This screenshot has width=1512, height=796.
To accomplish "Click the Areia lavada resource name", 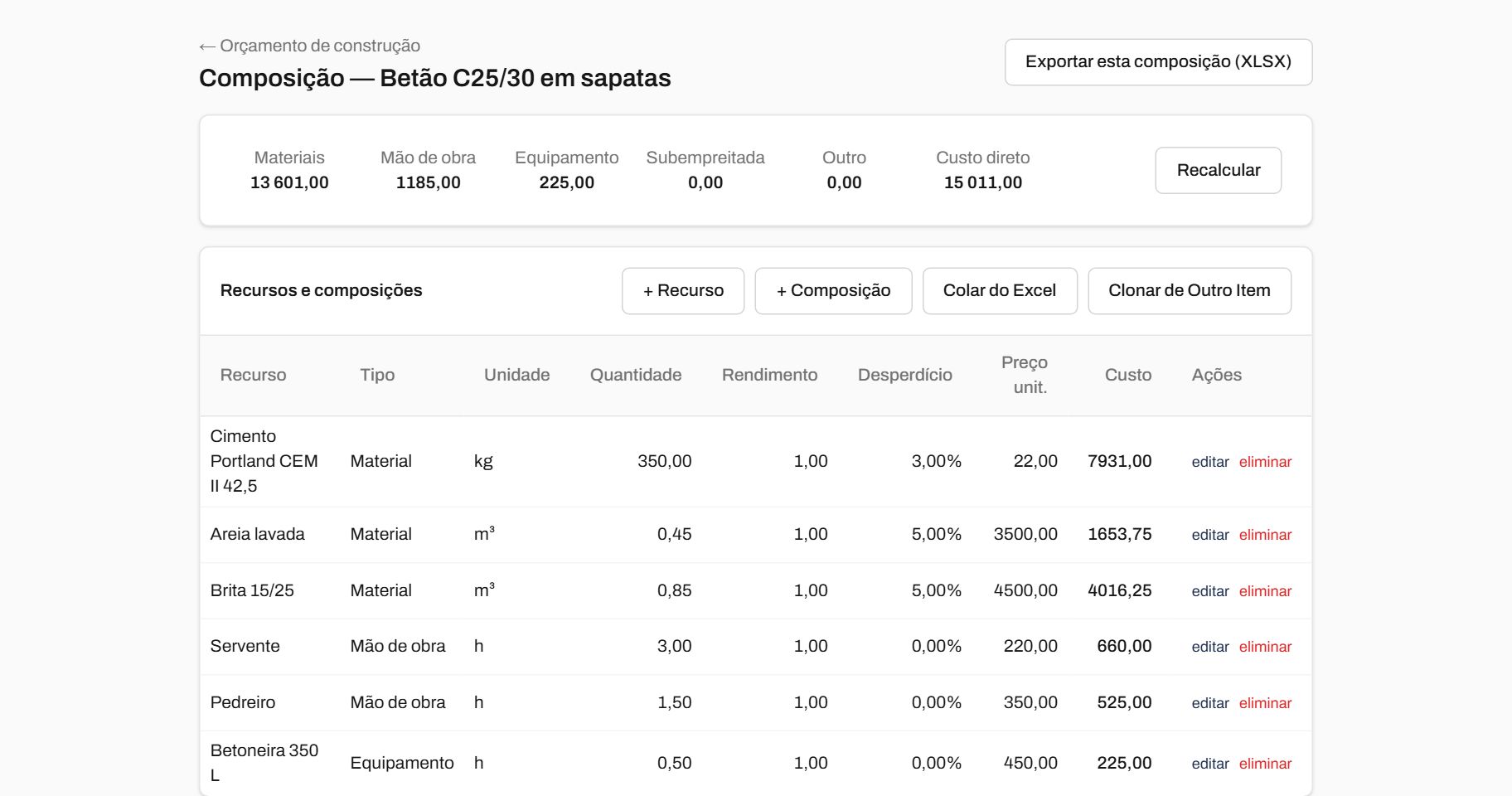I will tap(257, 534).
